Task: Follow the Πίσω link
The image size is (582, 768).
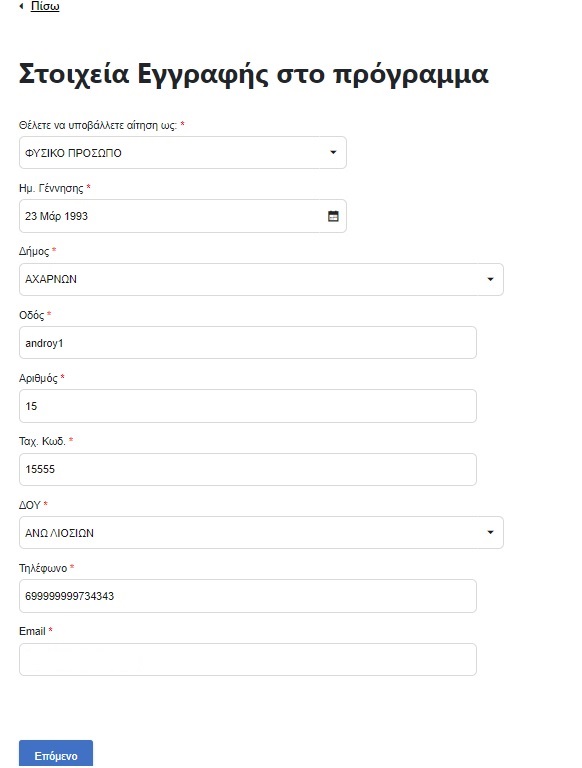Action: coord(45,6)
